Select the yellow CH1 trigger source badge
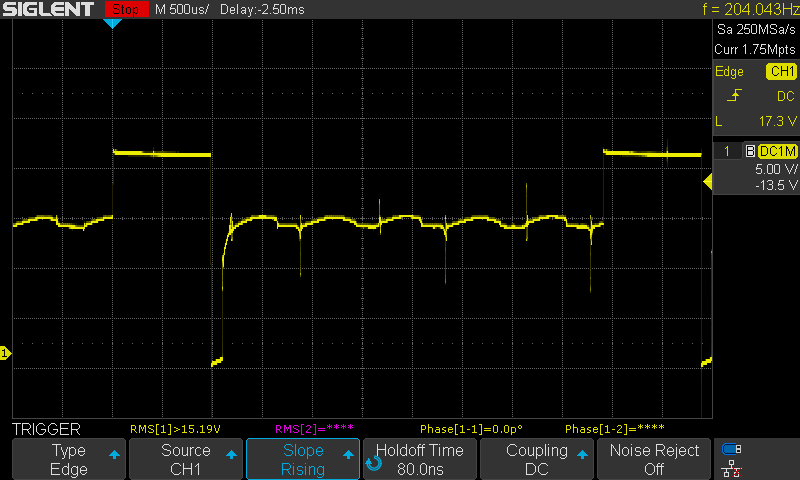800x480 pixels. click(782, 71)
